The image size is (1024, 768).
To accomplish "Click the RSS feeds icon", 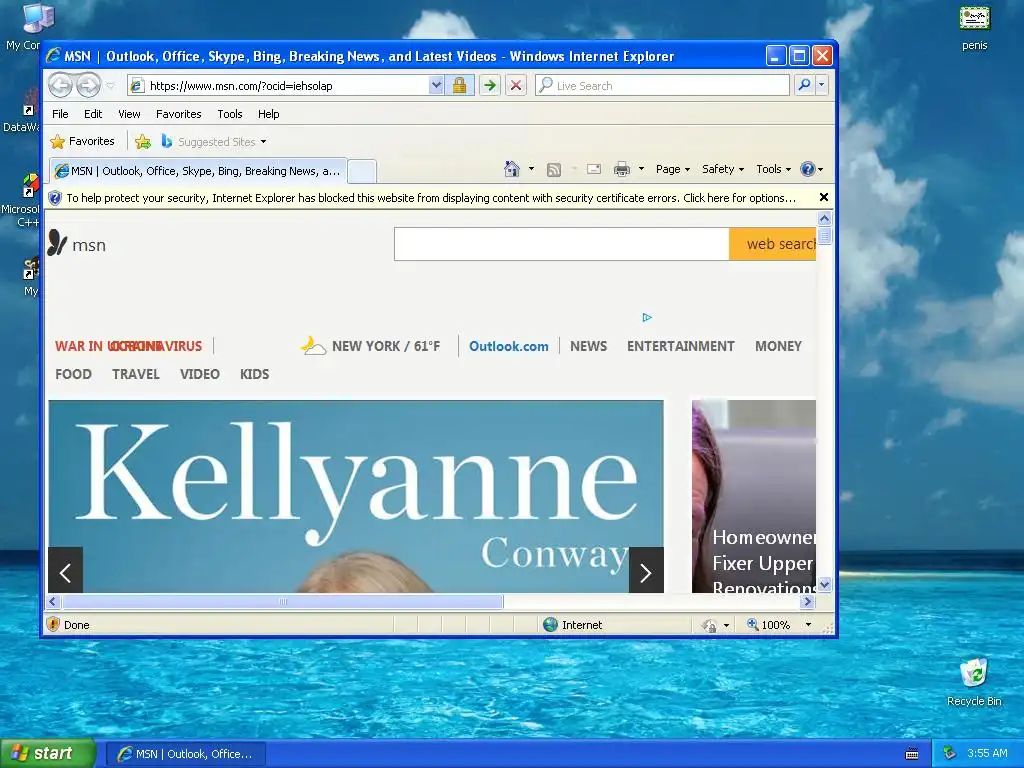I will pos(554,170).
